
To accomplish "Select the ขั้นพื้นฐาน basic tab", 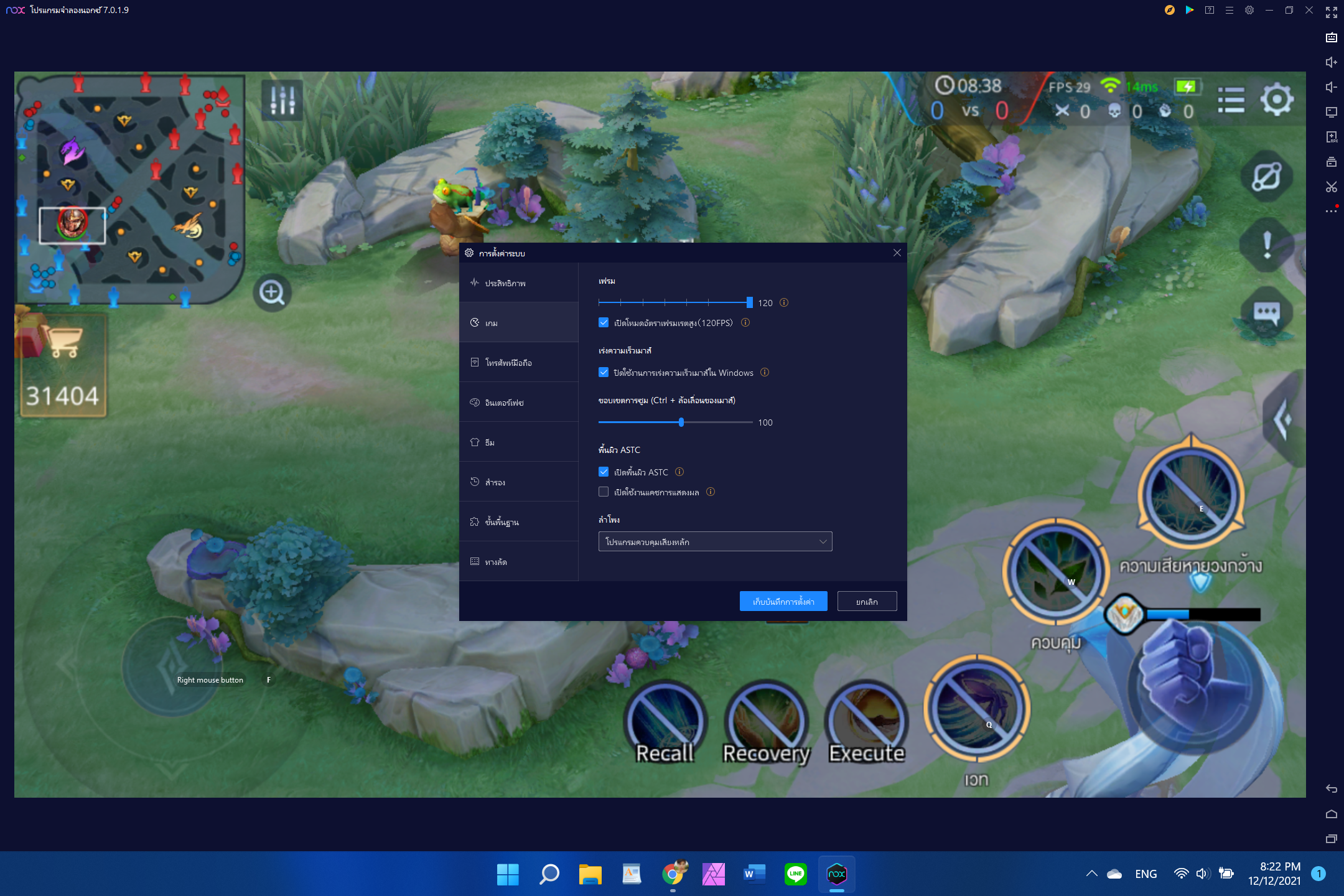I will pyautogui.click(x=519, y=521).
